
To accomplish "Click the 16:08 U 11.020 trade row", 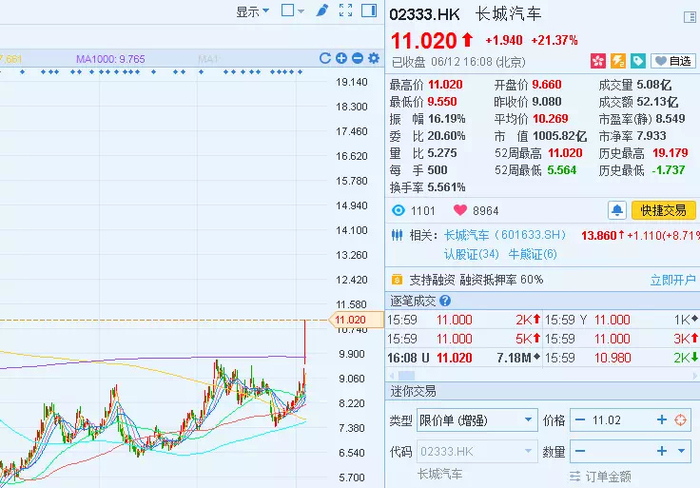I will [464, 358].
